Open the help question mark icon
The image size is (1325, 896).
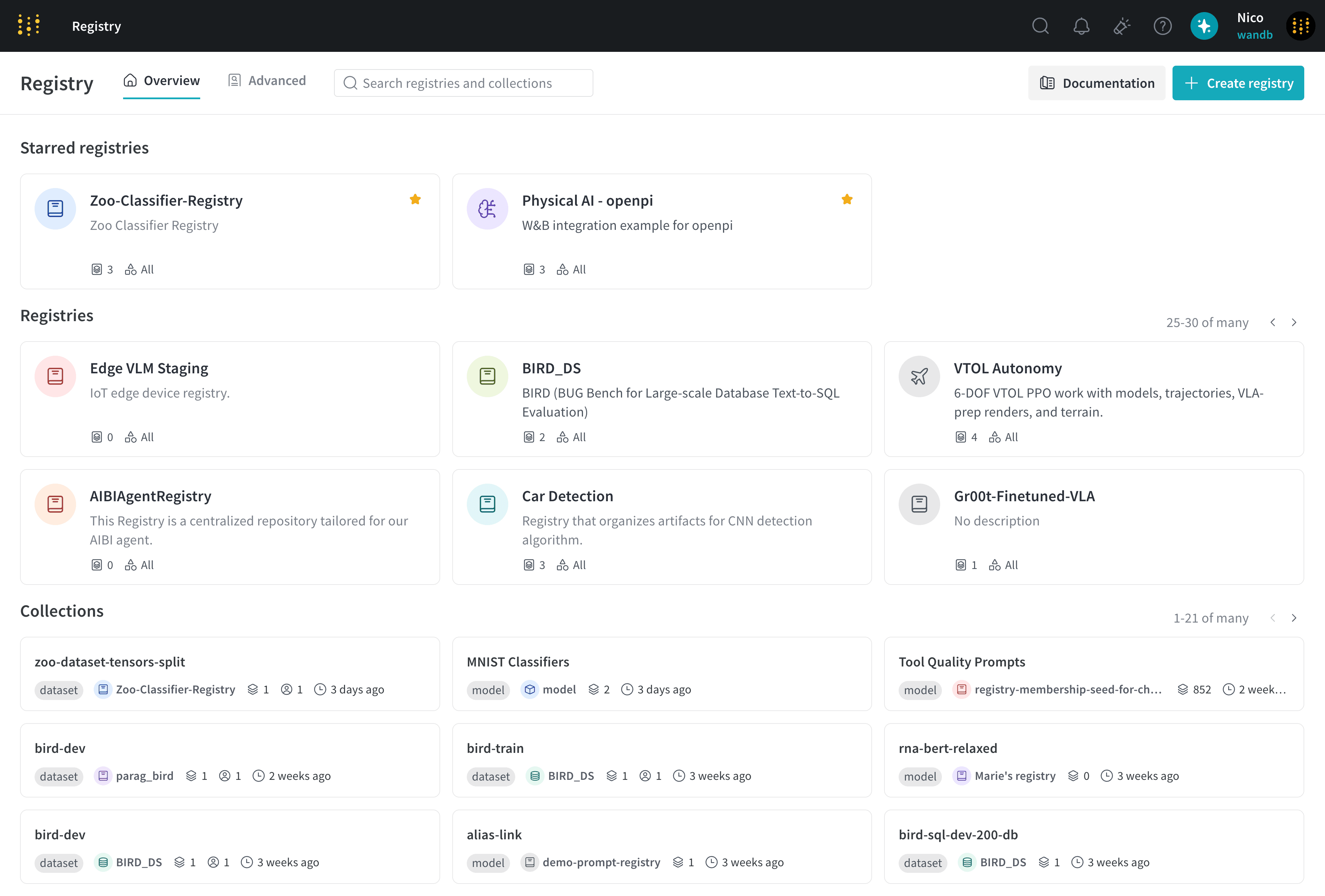click(x=1162, y=26)
